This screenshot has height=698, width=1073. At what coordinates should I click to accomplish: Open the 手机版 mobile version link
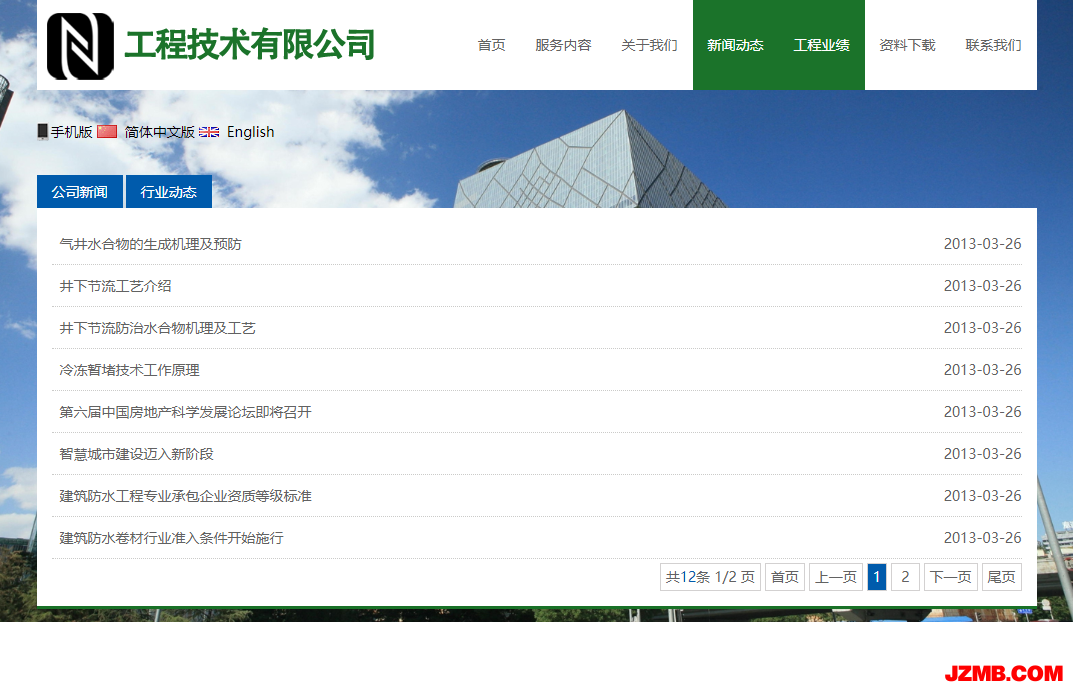click(x=72, y=132)
